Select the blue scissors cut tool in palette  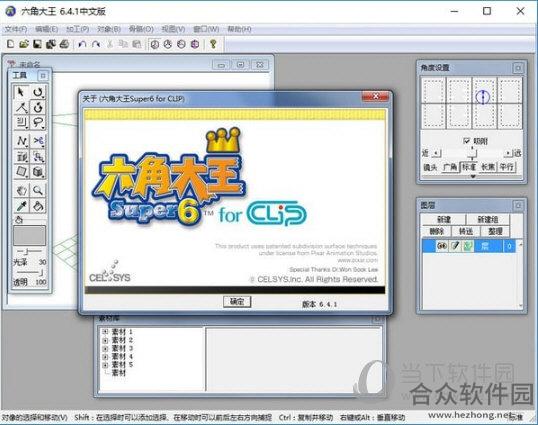[38, 141]
